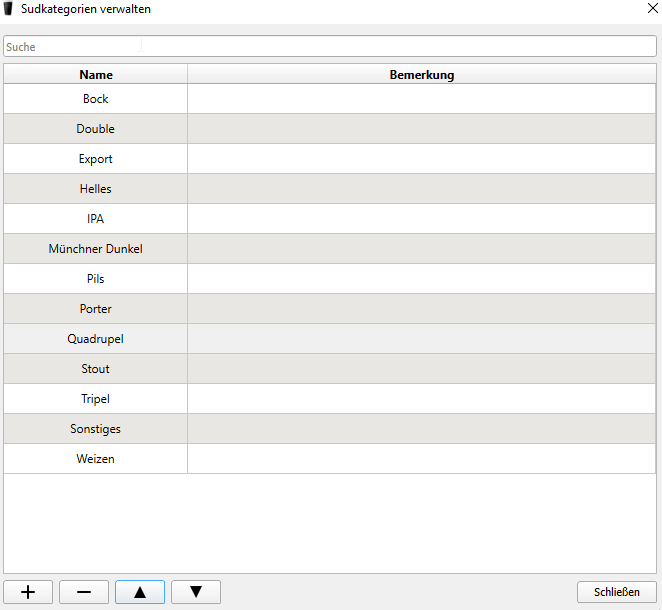Move selected category down with arrow
The height and width of the screenshot is (610, 662).
196,592
